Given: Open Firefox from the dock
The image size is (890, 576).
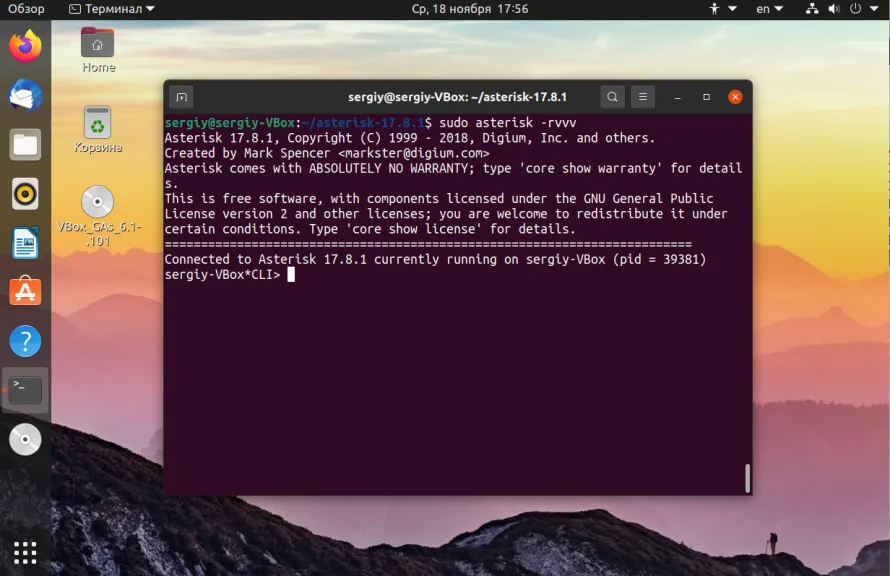Looking at the screenshot, I should (x=25, y=46).
